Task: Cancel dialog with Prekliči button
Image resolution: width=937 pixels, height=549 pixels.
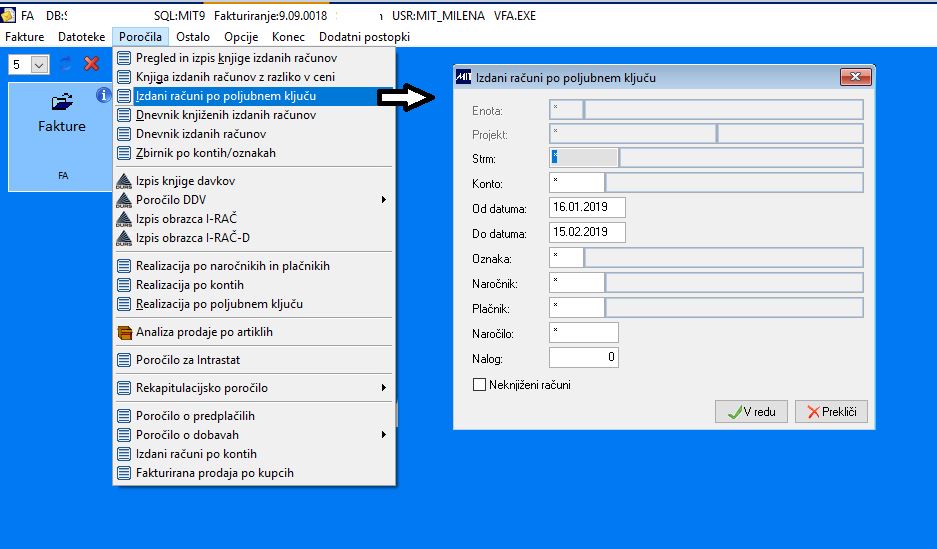Action: (831, 412)
